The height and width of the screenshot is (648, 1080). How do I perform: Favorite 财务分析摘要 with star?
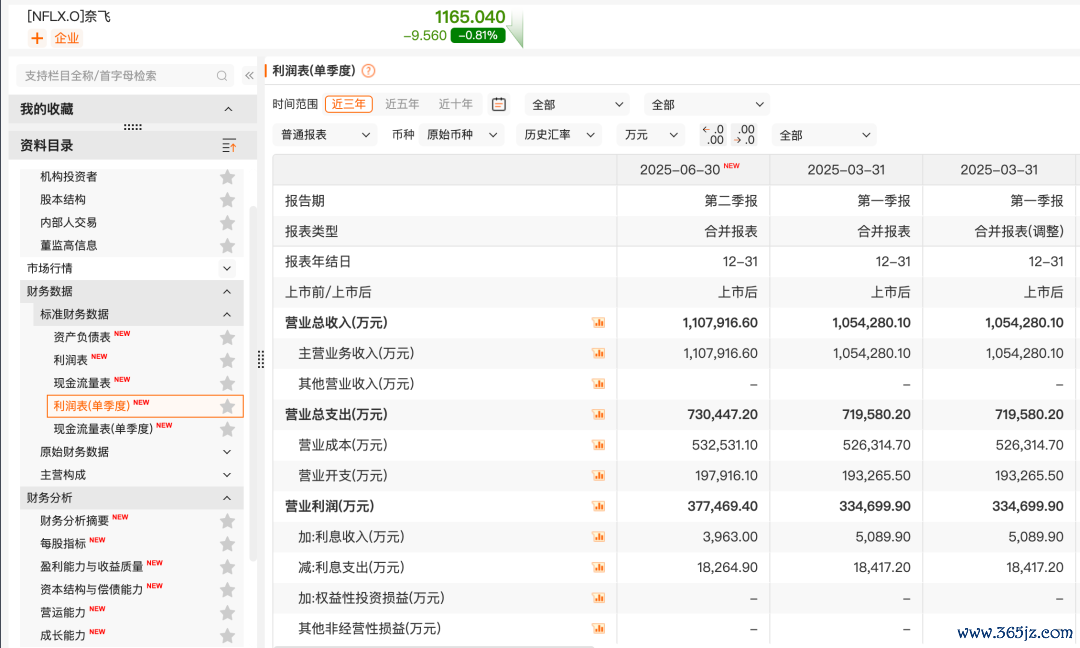click(227, 521)
